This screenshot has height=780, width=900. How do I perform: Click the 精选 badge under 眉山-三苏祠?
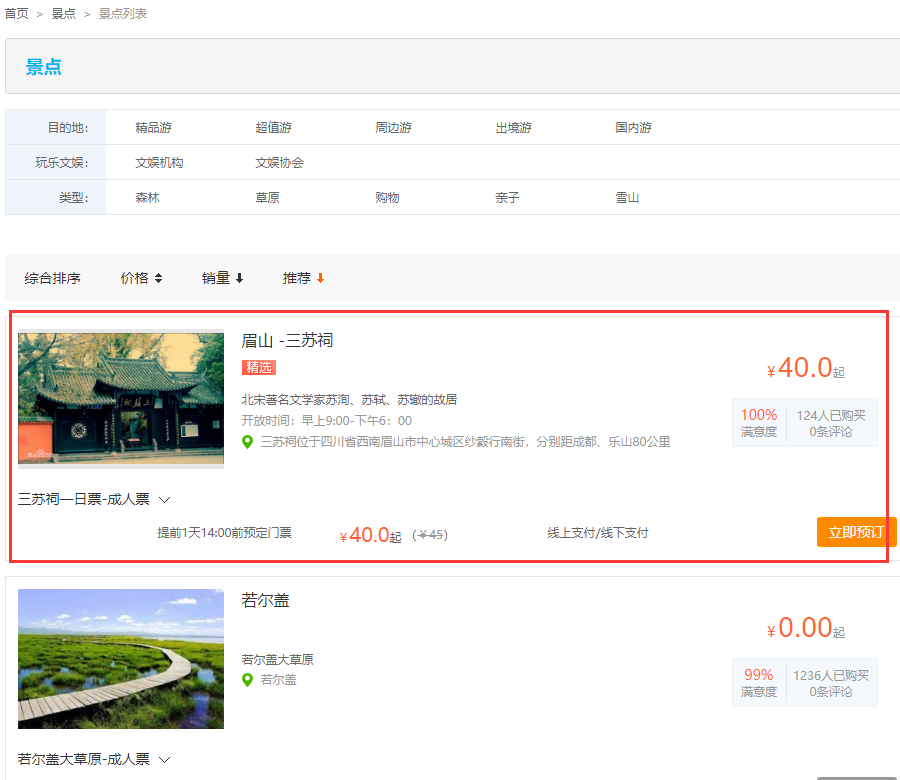coord(259,368)
